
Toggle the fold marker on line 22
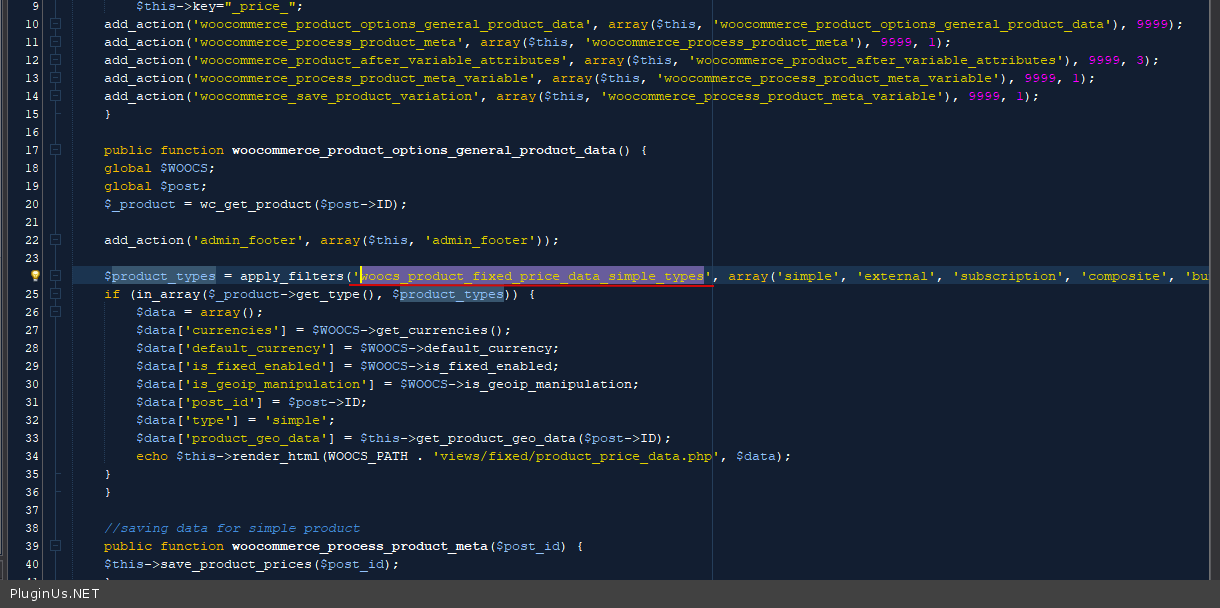pos(55,240)
